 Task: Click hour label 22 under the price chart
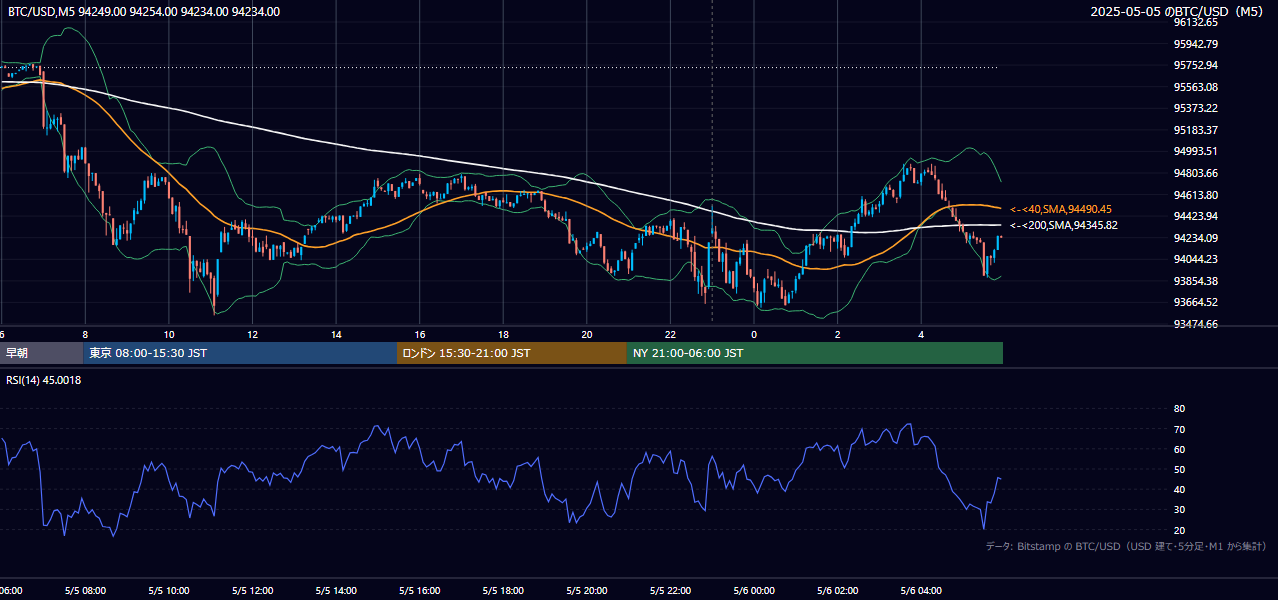coord(670,334)
